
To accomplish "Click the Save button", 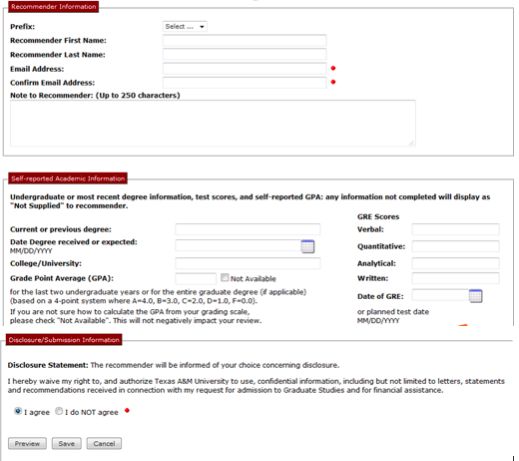I will (66, 444).
